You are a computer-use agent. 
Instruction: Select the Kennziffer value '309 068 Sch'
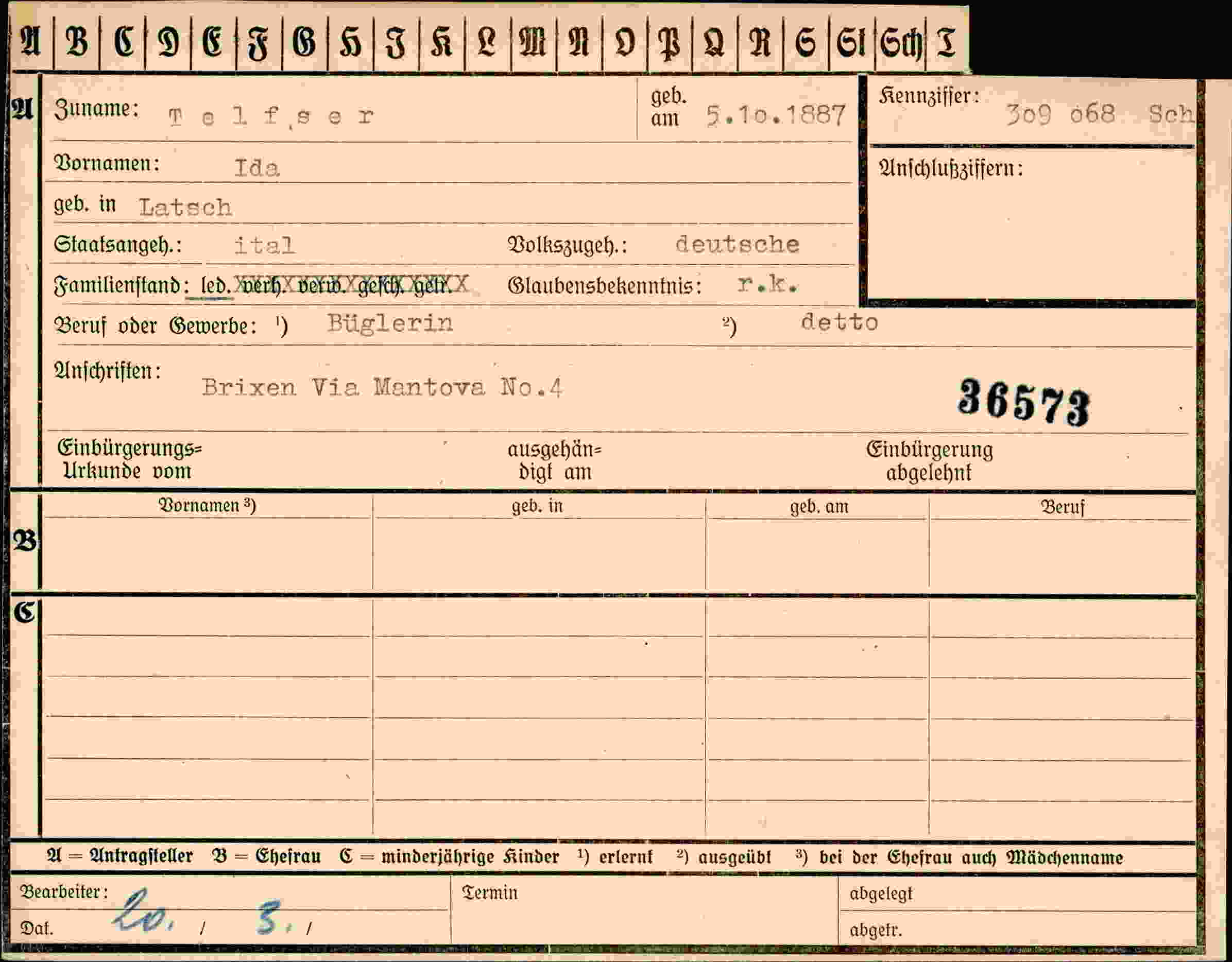click(1100, 114)
